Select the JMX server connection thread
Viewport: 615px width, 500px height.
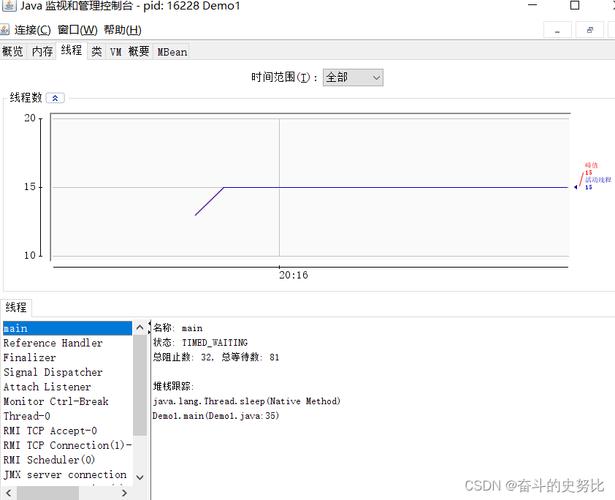(67, 475)
